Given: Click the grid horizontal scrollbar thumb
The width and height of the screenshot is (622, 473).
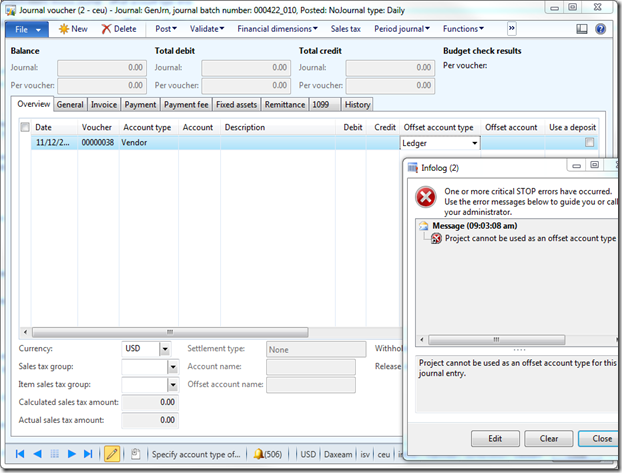Looking at the screenshot, I should (x=170, y=332).
